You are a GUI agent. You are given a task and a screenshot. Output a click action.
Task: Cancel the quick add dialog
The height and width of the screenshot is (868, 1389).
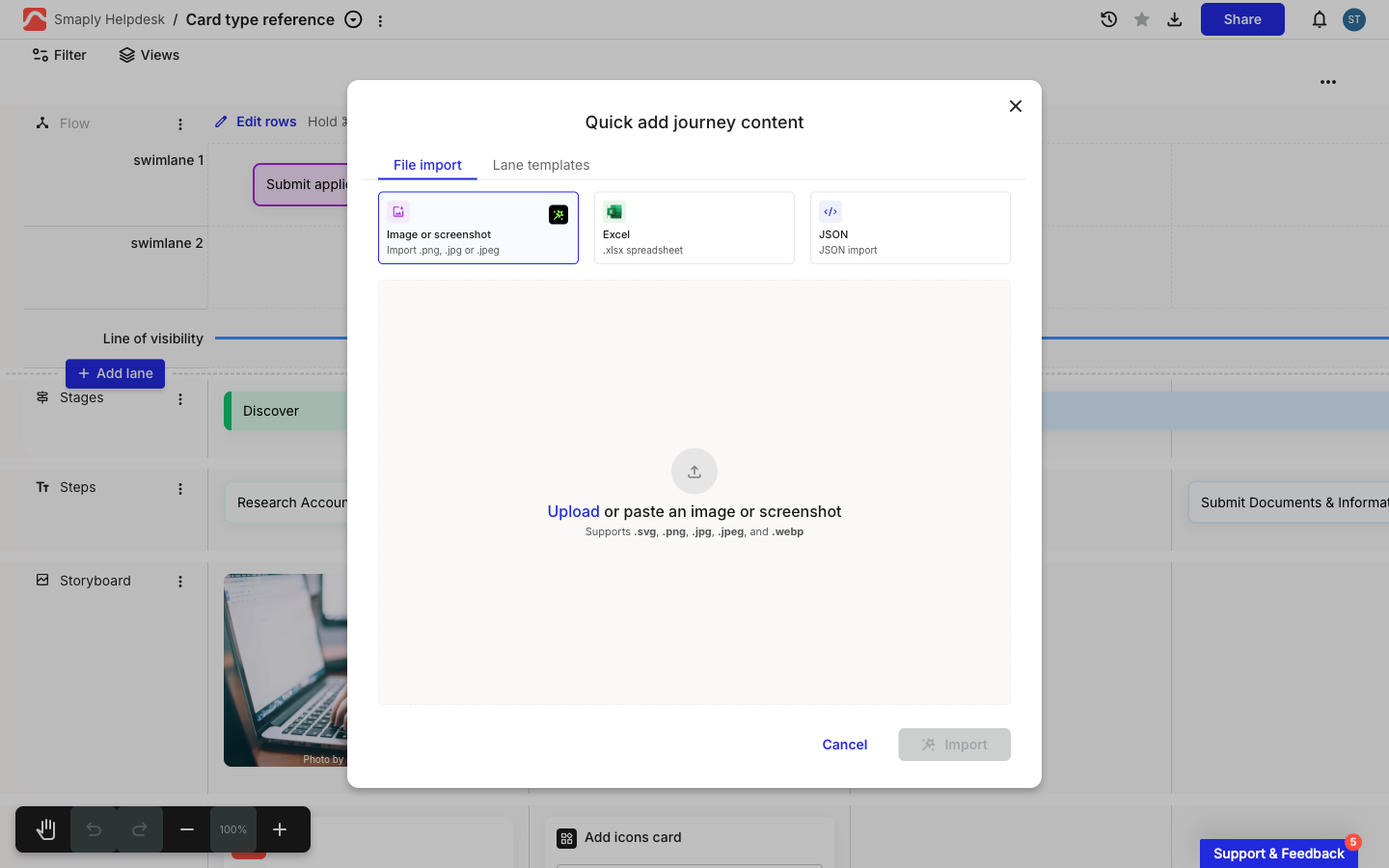845,745
